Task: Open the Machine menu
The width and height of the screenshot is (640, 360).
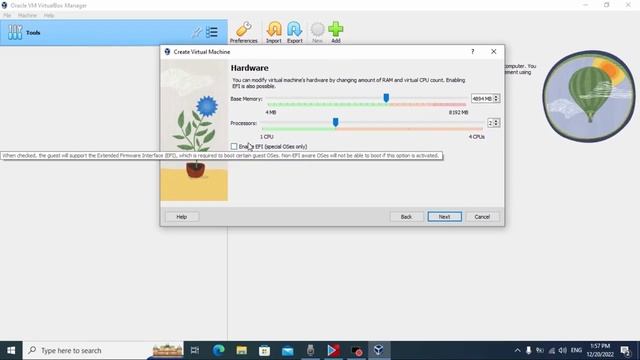Action: (27, 16)
